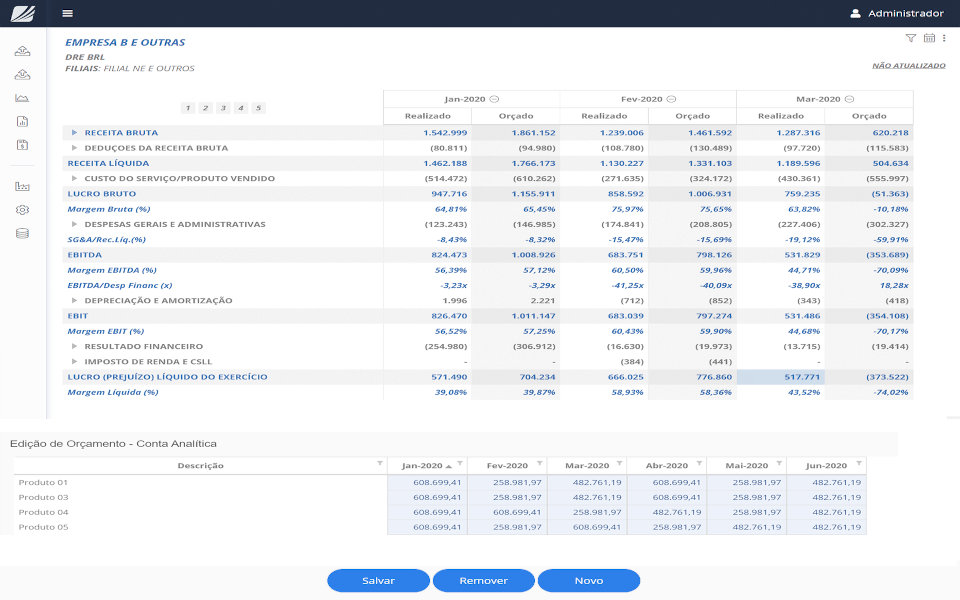Image resolution: width=960 pixels, height=600 pixels.
Task: Click the Salvar button
Action: pos(378,580)
